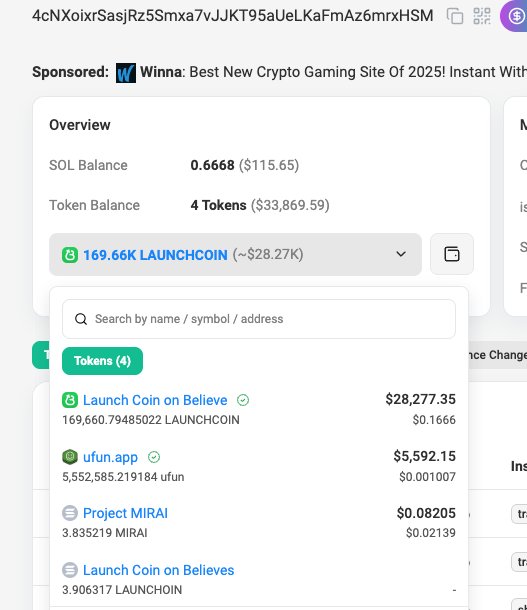Click the LAUNCHCOIN logo in dropdown header
The height and width of the screenshot is (610, 527).
[70, 255]
